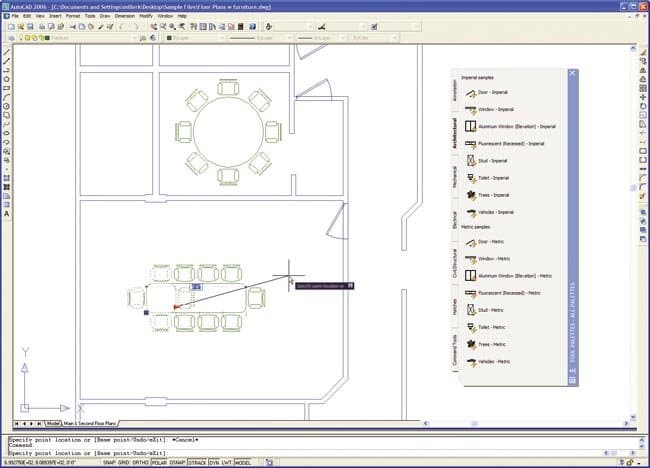This screenshot has height=468, width=650.
Task: Open the plot style control dropdown
Action: pos(375,38)
